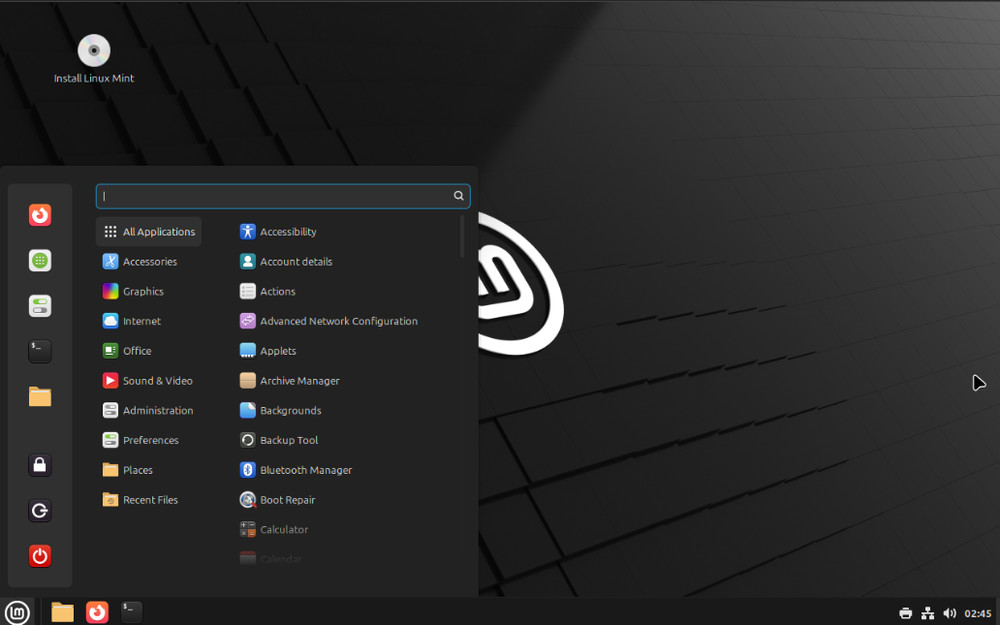The image size is (1000, 625).
Task: Open Advanced Network Configuration
Action: coord(338,321)
